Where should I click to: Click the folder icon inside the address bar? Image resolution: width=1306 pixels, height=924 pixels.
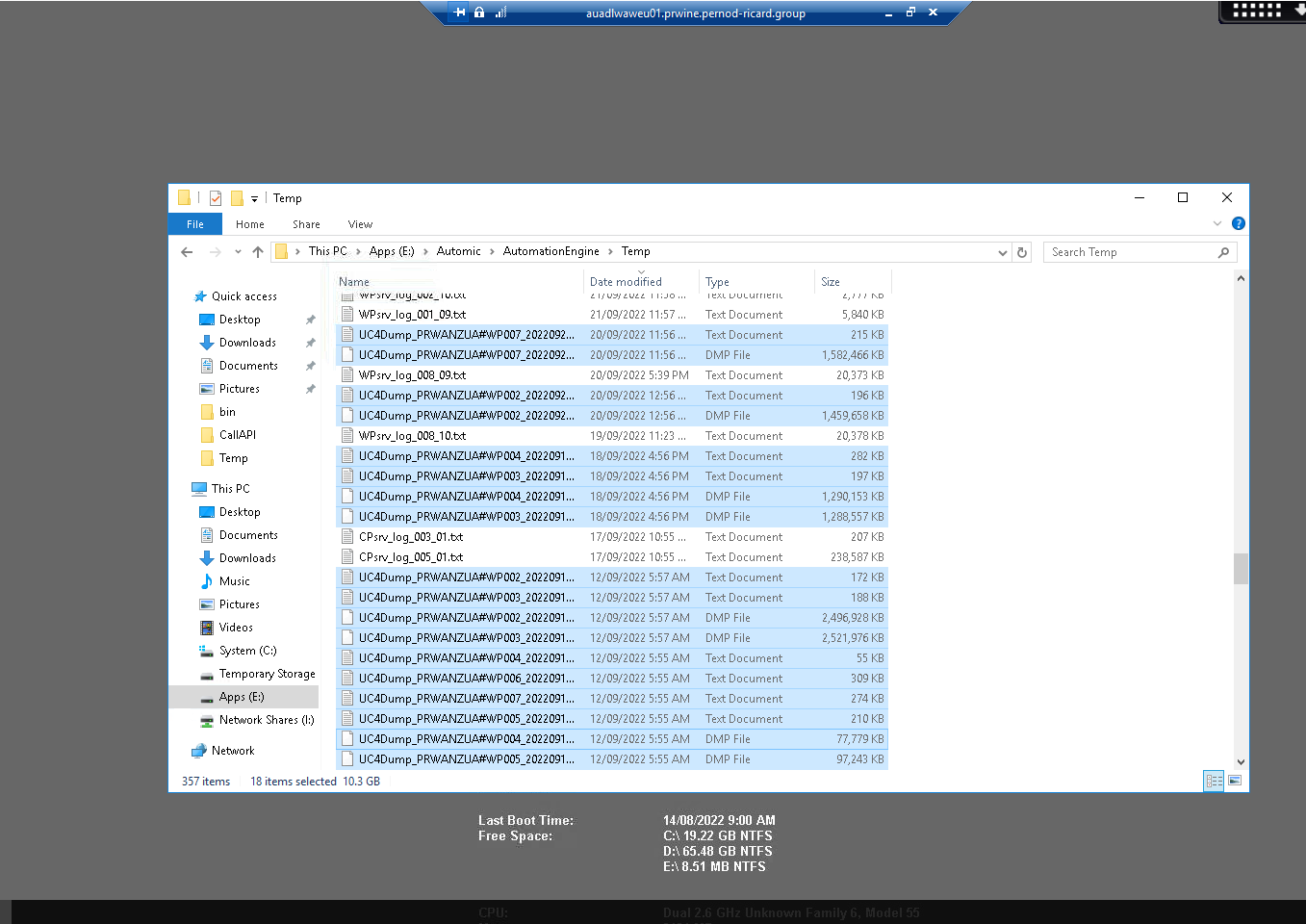[283, 250]
